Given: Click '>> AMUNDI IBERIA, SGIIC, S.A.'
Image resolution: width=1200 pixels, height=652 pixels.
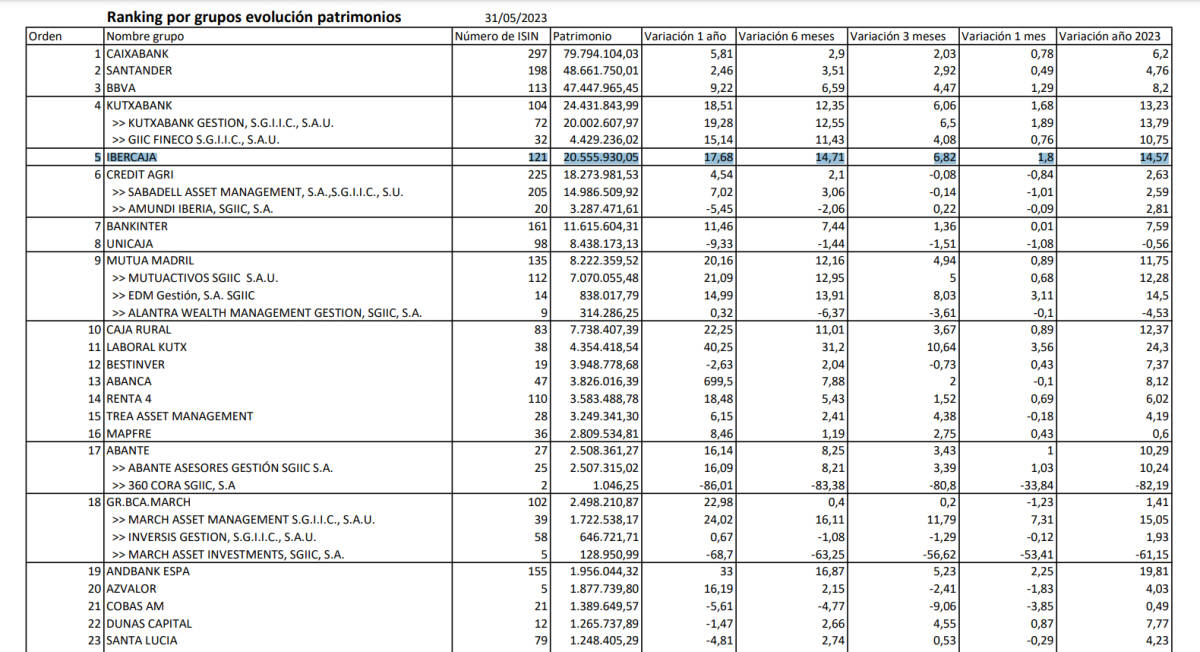Looking at the screenshot, I should tap(192, 208).
